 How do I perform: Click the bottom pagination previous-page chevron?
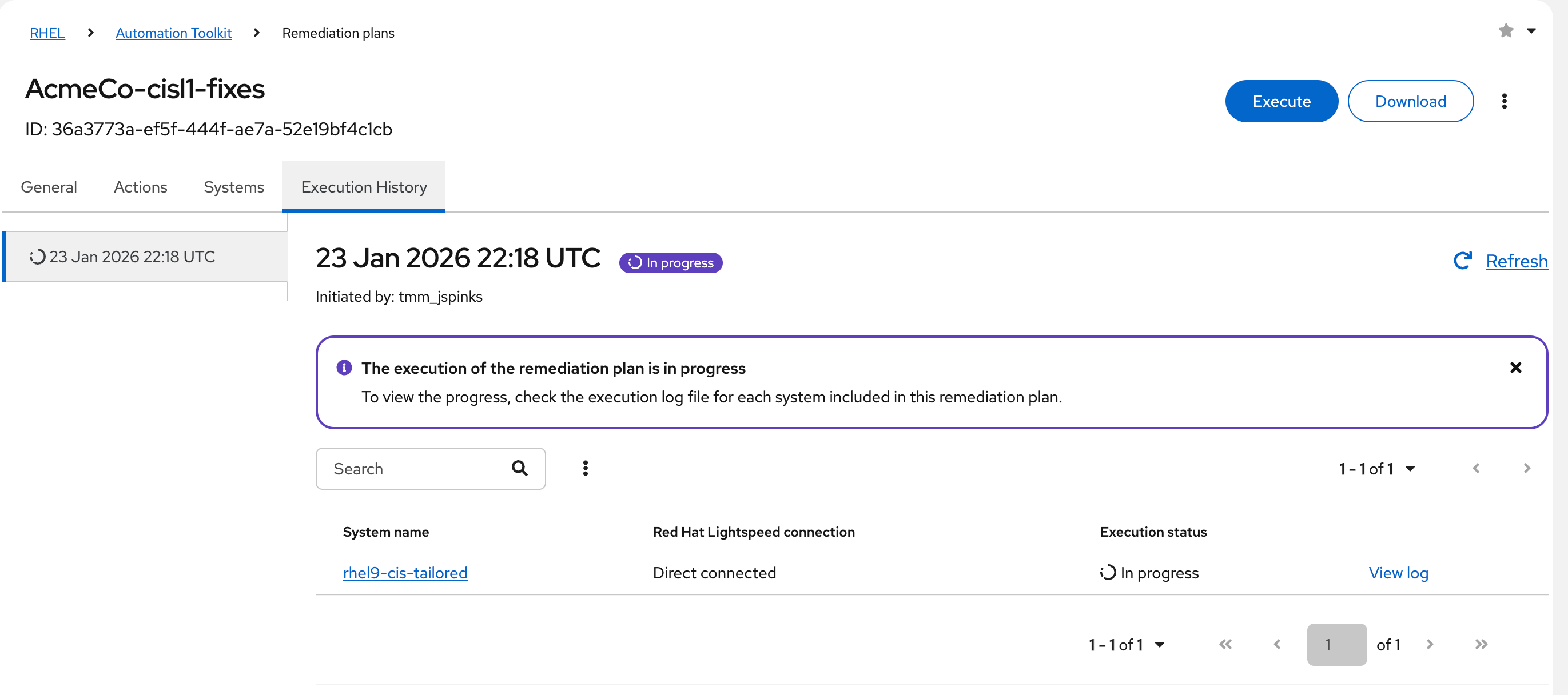(x=1277, y=644)
